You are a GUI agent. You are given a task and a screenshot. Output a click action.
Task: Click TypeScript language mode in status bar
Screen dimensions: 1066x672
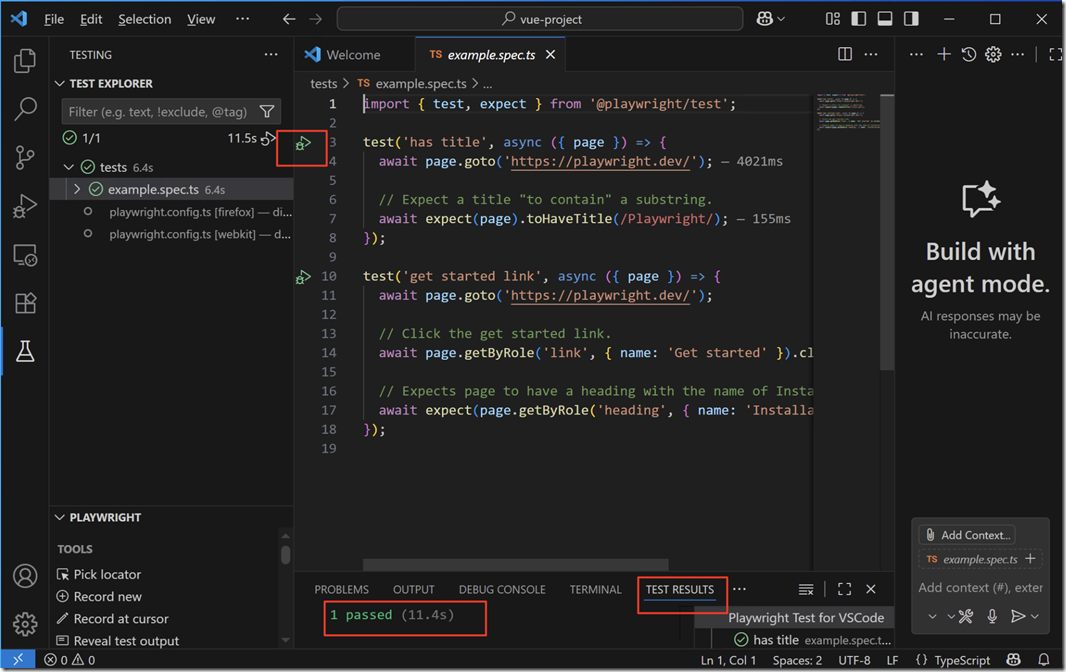tap(961, 660)
